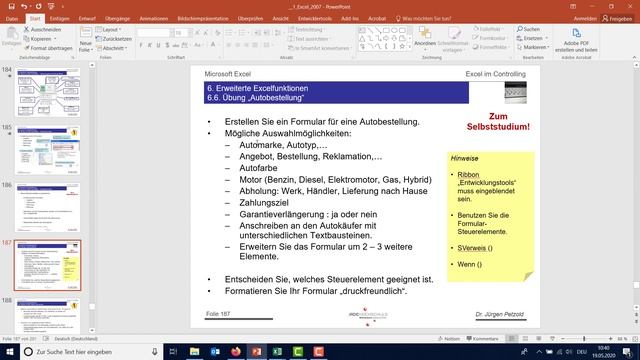
Task: Expand Ersetzen dropdown arrow
Action: (547, 38)
